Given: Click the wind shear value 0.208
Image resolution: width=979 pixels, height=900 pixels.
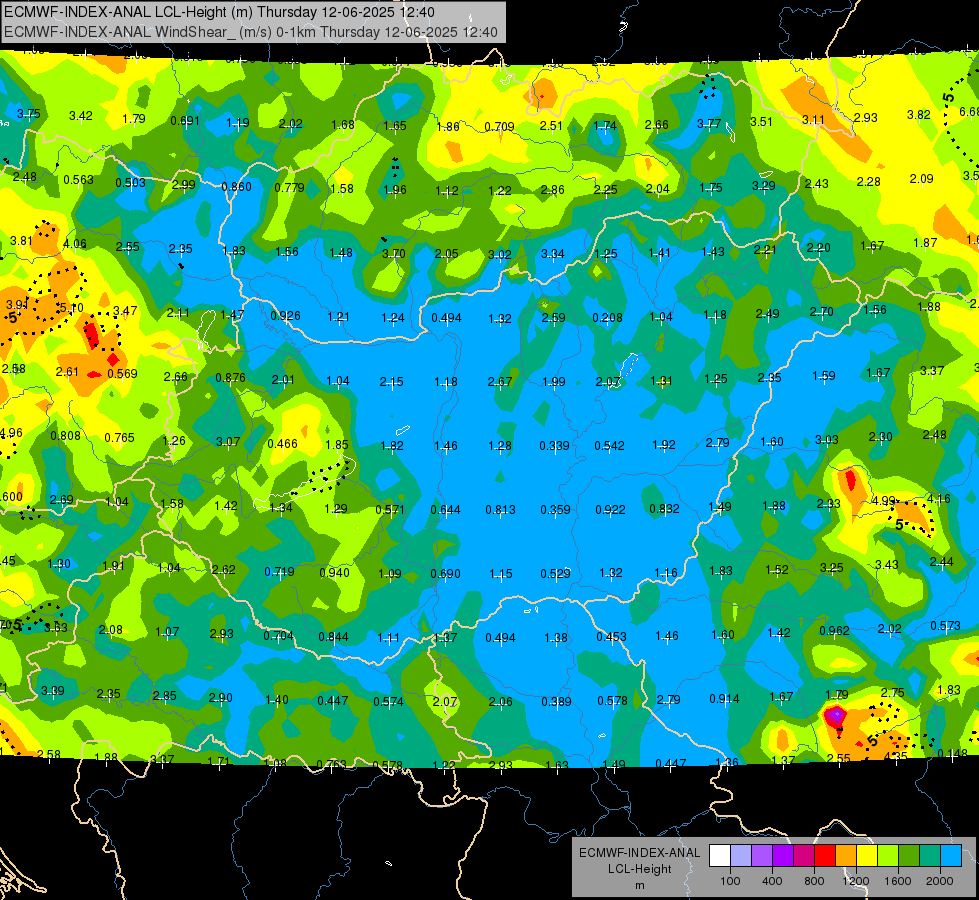Looking at the screenshot, I should pos(608,318).
